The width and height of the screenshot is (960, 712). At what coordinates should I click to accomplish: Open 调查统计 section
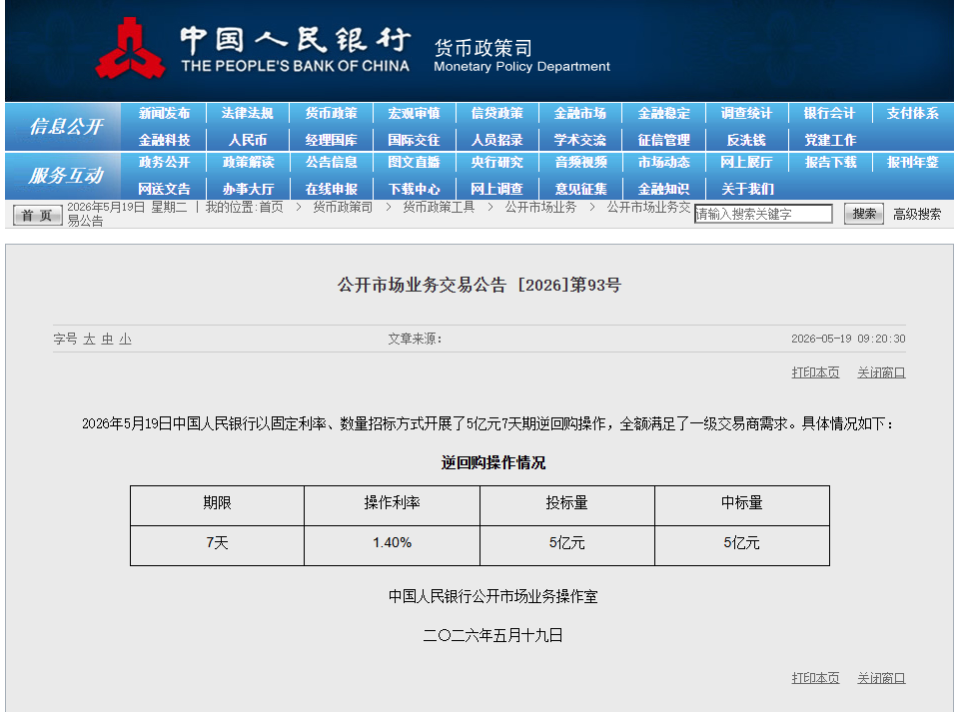(x=747, y=113)
